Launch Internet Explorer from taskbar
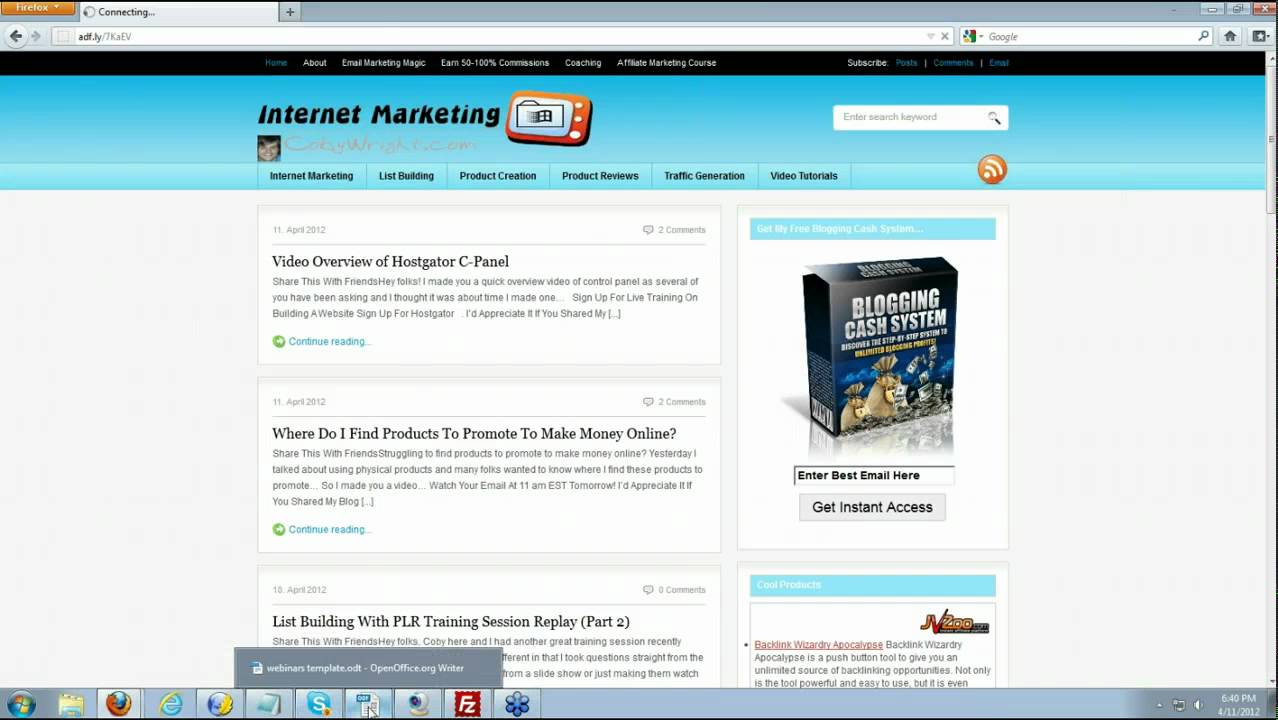Screen dimensions: 1278x720 tap(171, 704)
